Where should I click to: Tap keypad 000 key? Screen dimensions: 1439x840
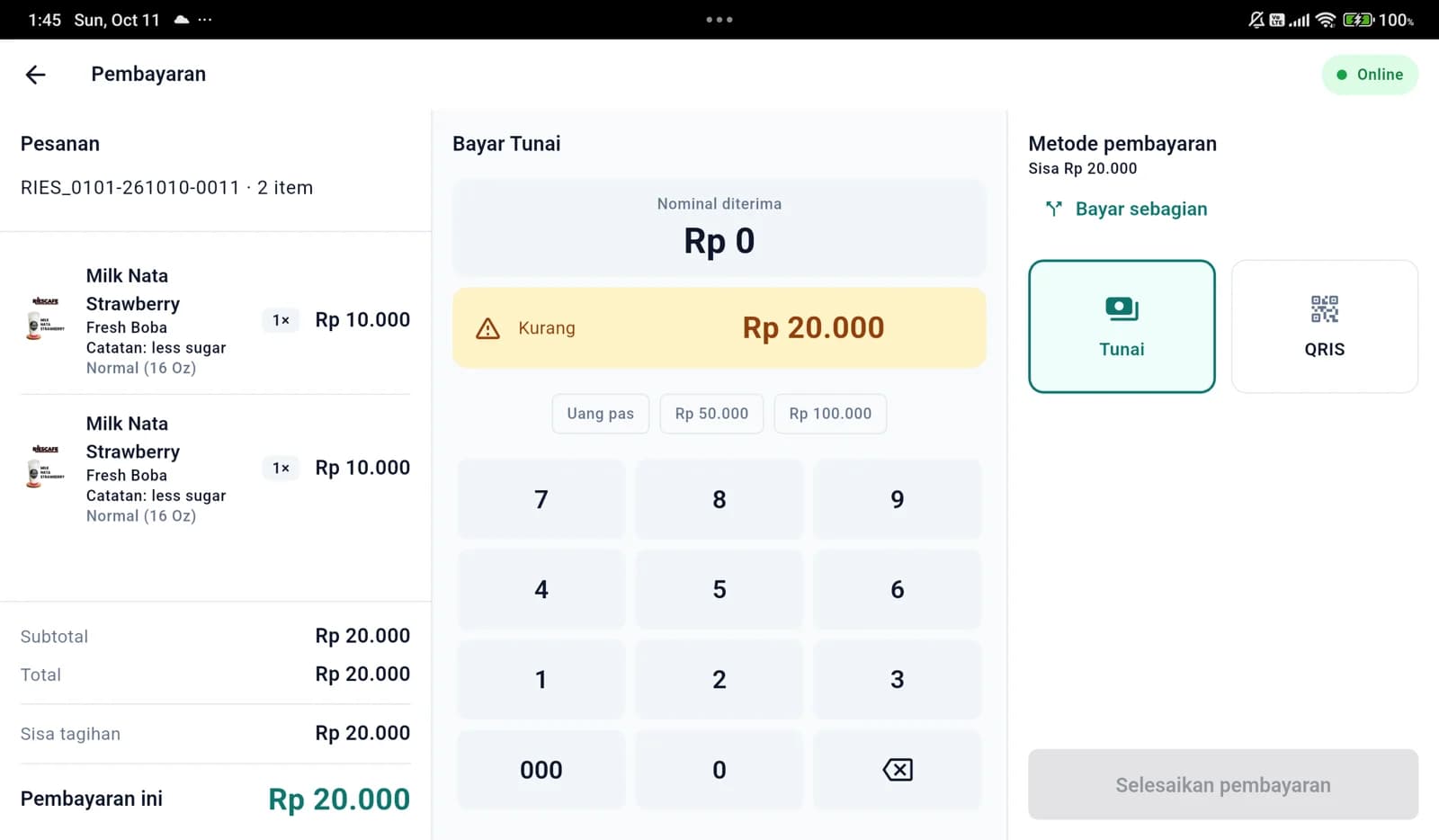click(x=541, y=770)
